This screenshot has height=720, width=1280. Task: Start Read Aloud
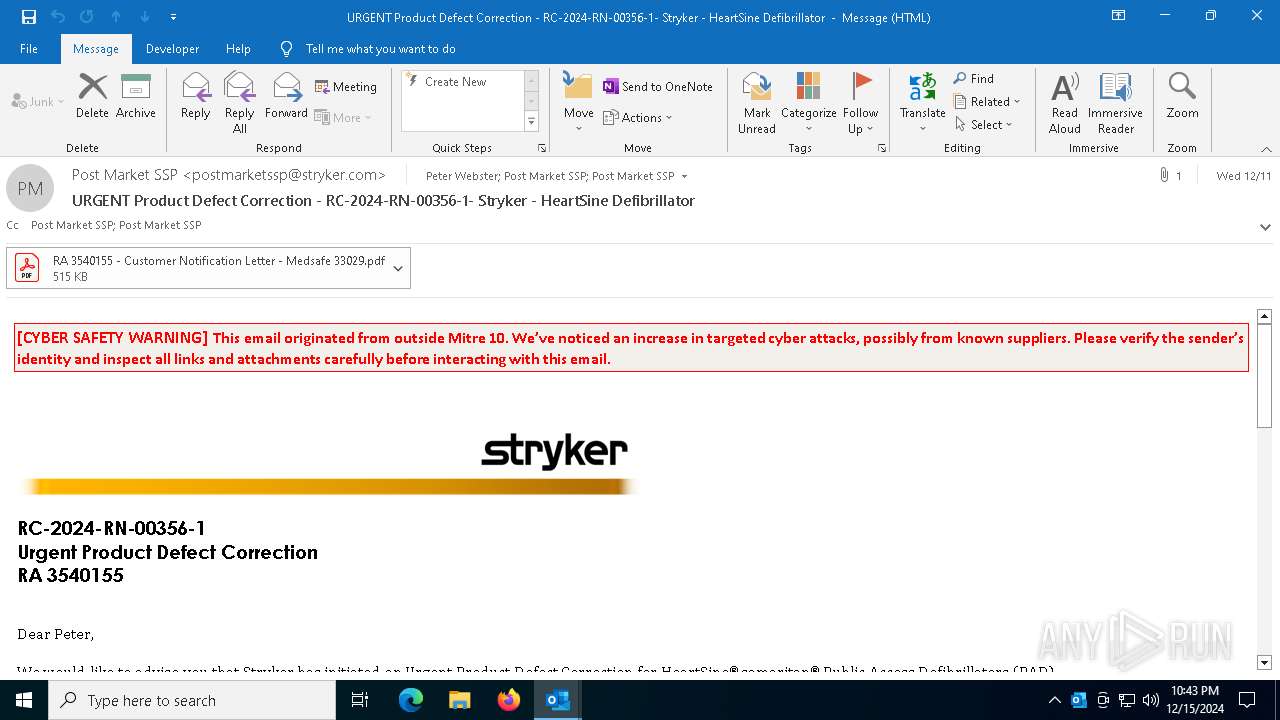(1065, 102)
